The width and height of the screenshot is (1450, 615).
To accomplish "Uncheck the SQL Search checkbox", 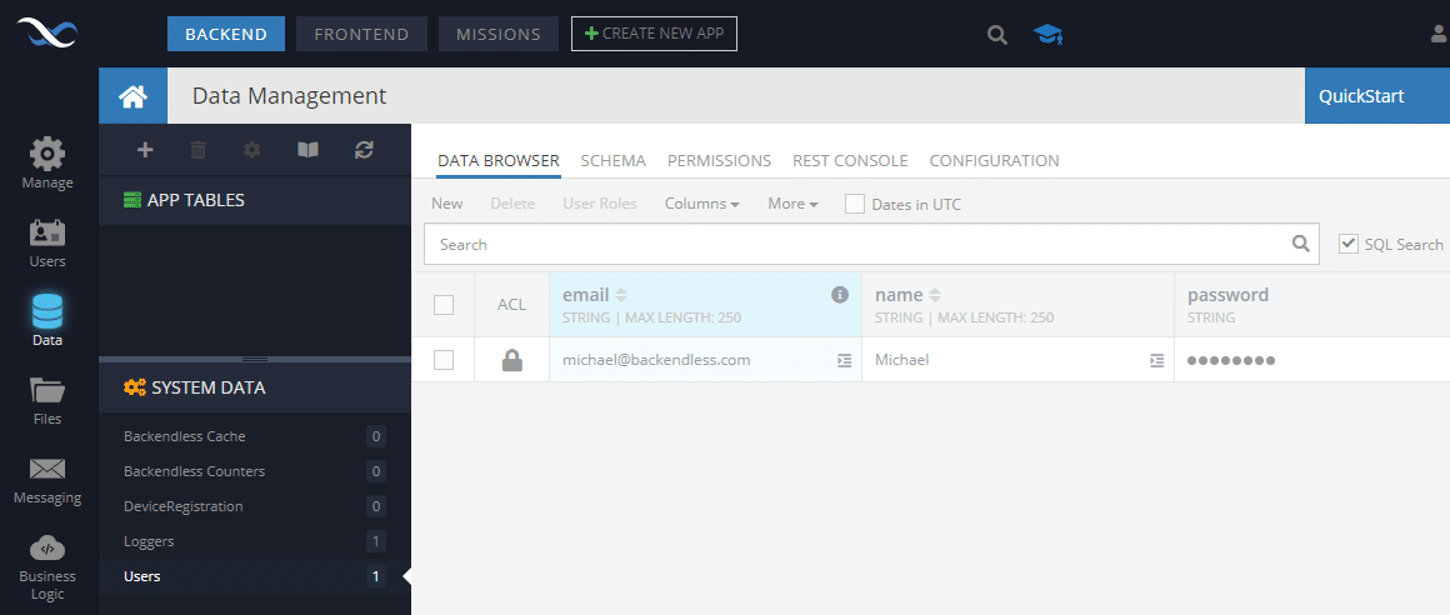I will click(x=1349, y=243).
